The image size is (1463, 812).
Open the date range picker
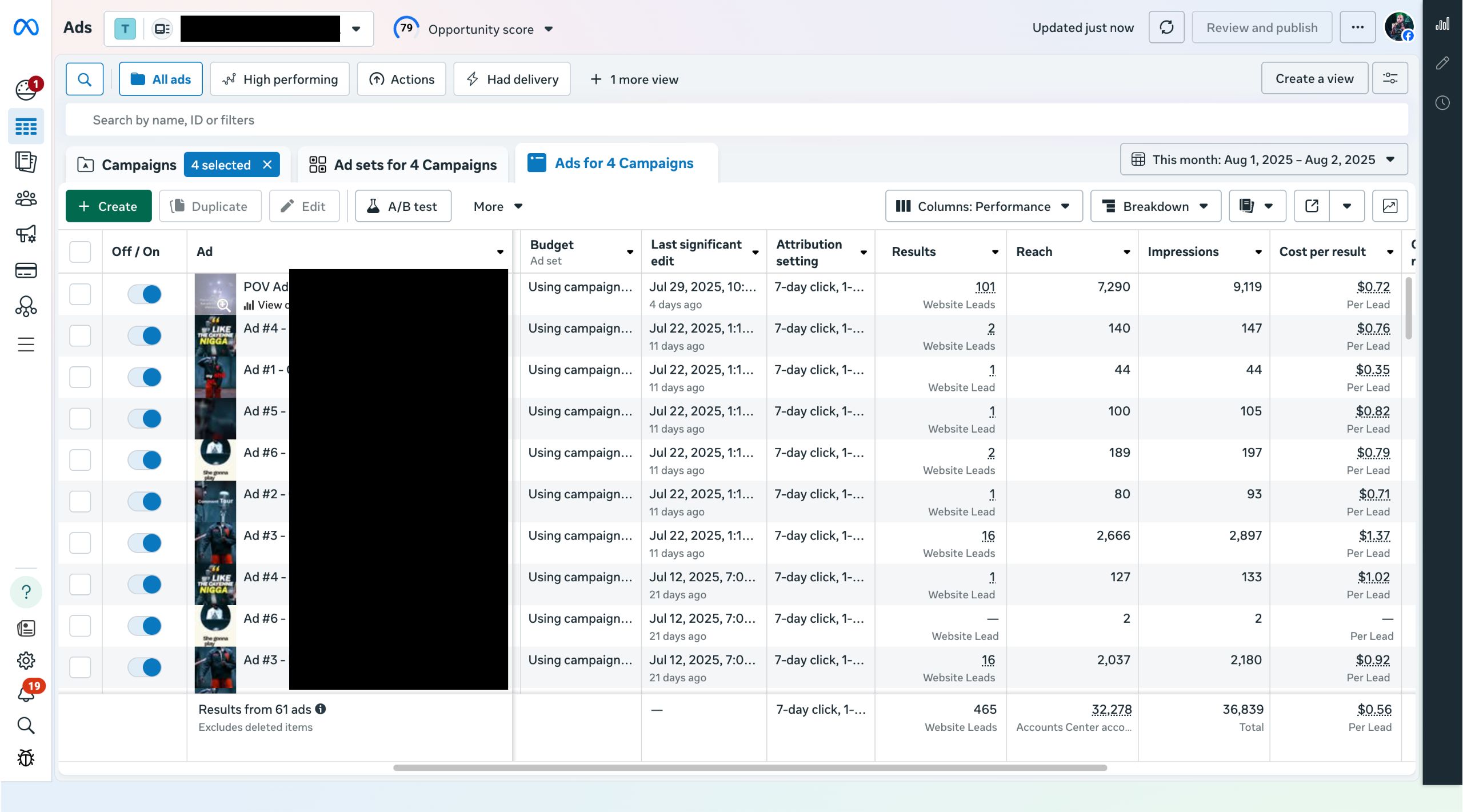point(1264,159)
